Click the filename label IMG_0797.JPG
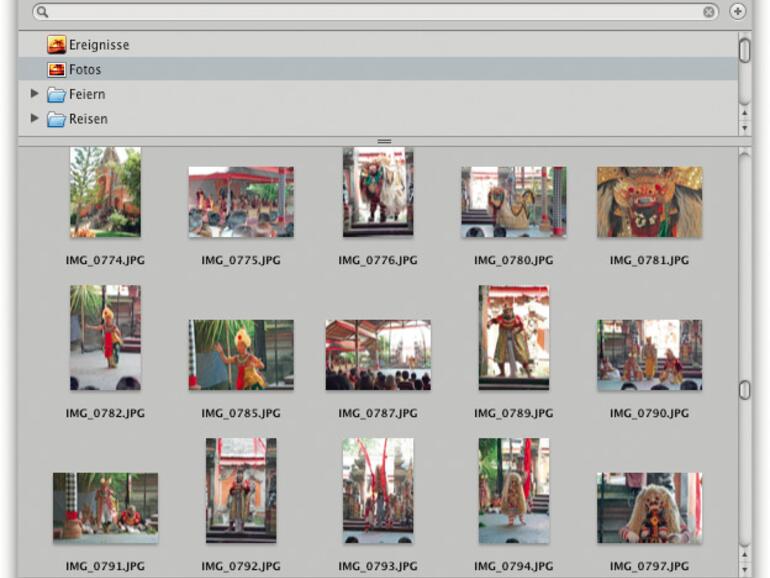The width and height of the screenshot is (770, 578). pos(650,566)
